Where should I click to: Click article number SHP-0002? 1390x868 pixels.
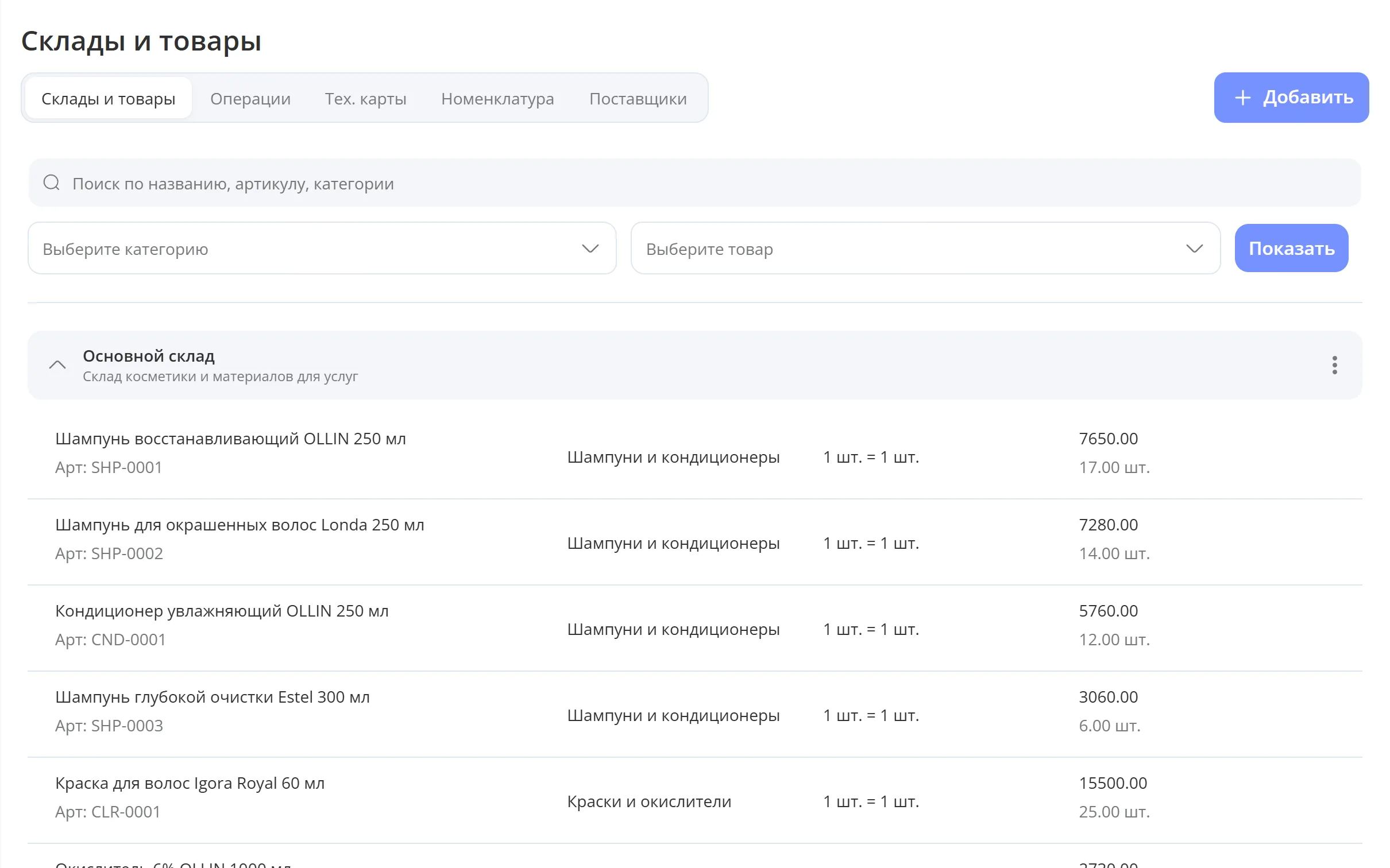click(x=109, y=553)
